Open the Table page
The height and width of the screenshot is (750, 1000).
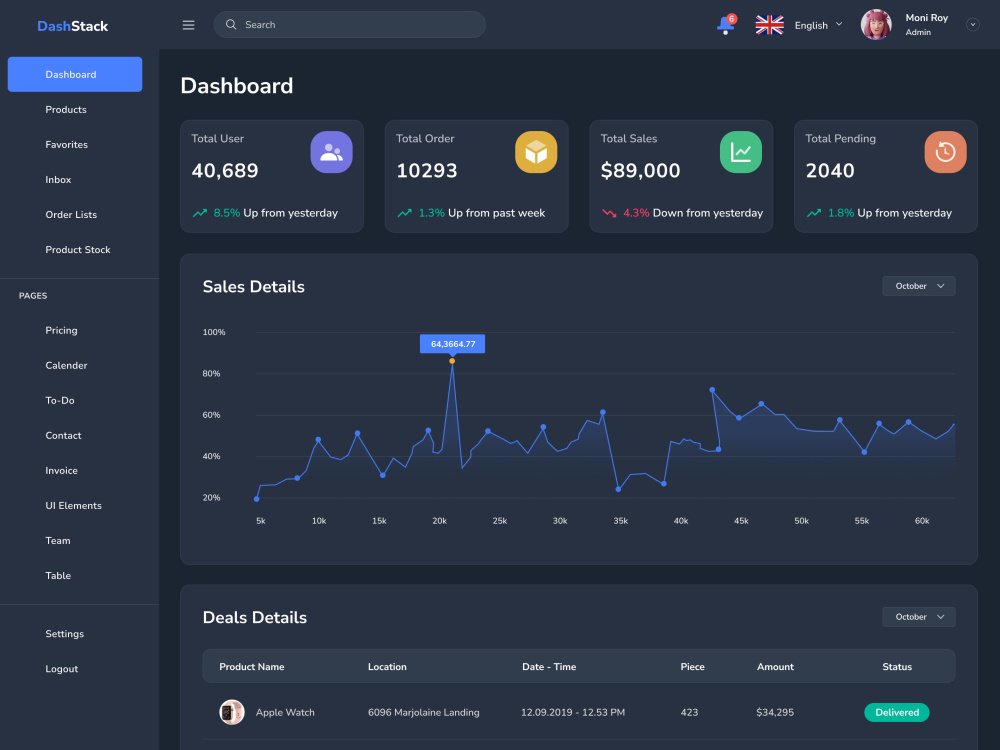tap(58, 576)
